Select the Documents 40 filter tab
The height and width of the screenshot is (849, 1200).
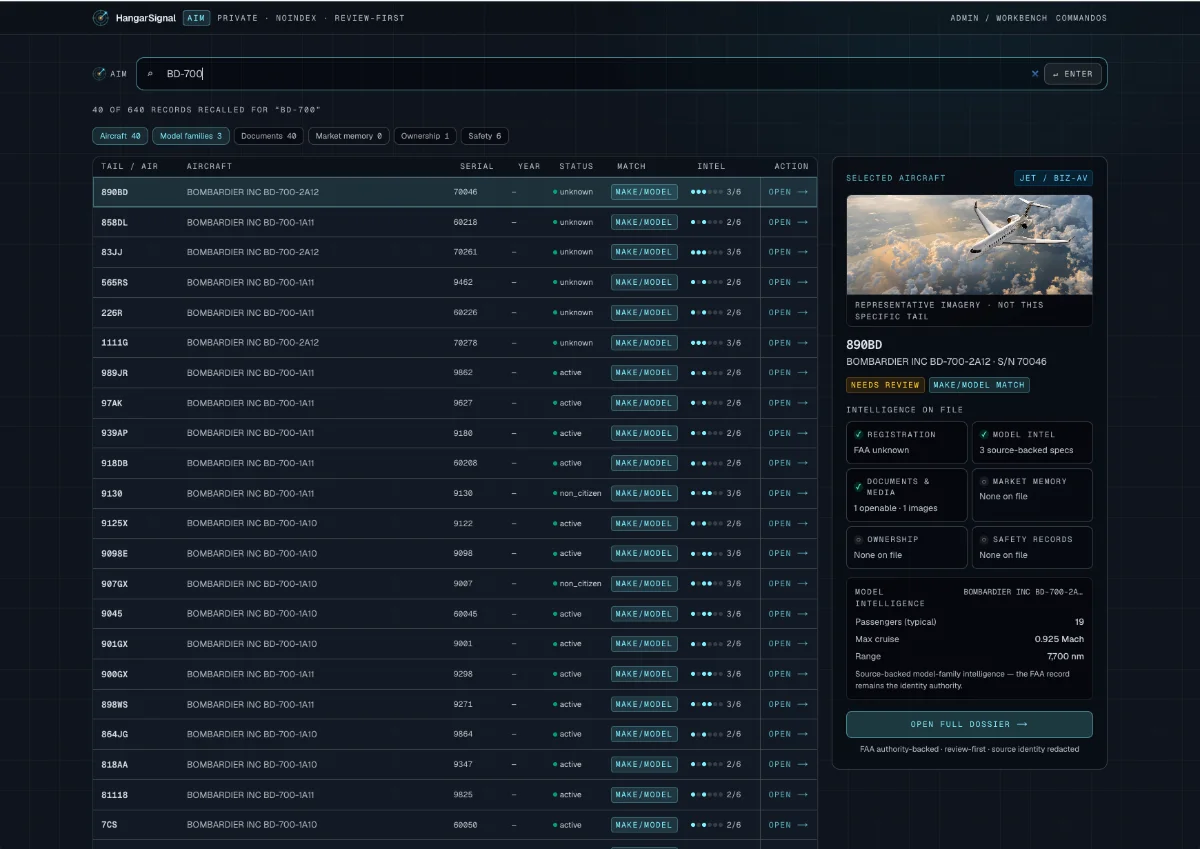pos(269,136)
